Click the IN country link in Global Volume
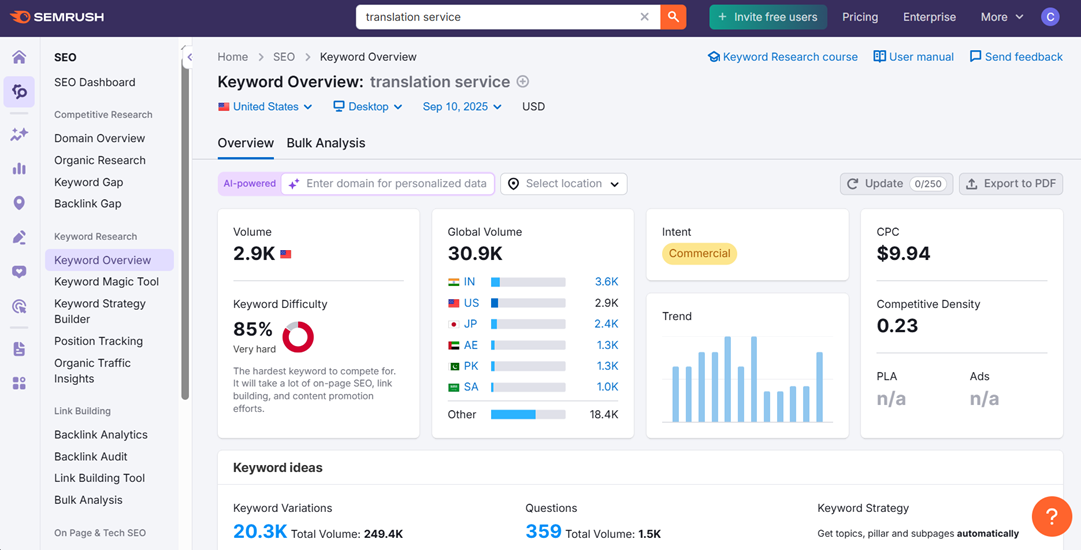Viewport: 1081px width, 550px height. coord(469,282)
